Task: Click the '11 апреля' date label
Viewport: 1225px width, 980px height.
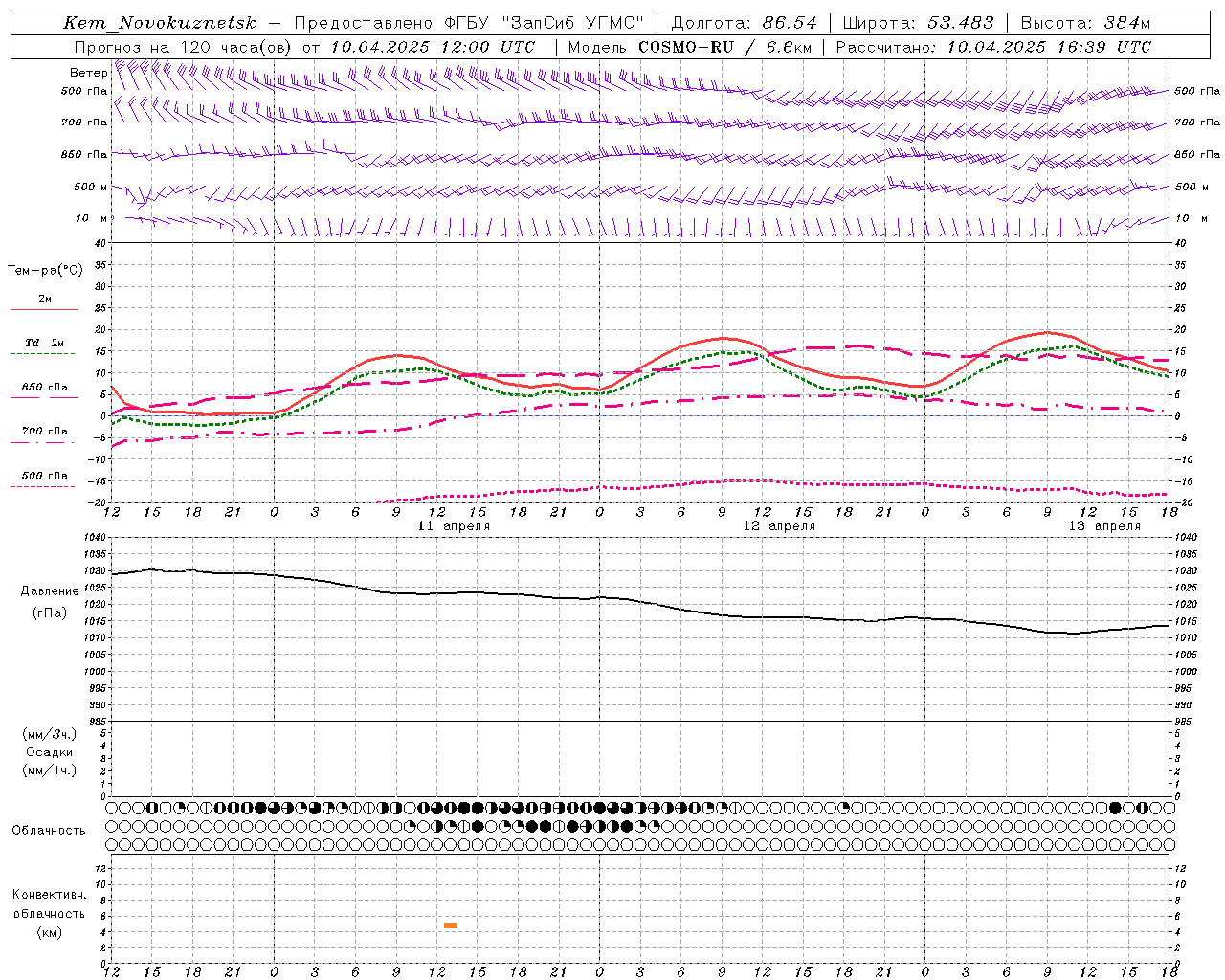Action: tap(455, 526)
